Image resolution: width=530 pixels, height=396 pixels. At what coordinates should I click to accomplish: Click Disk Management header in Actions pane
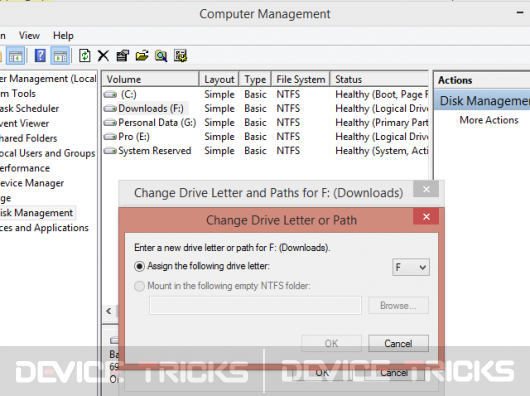point(482,100)
